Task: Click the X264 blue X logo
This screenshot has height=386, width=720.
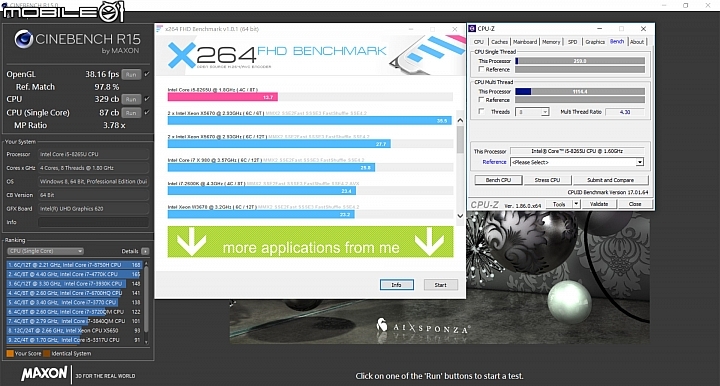Action: (182, 55)
